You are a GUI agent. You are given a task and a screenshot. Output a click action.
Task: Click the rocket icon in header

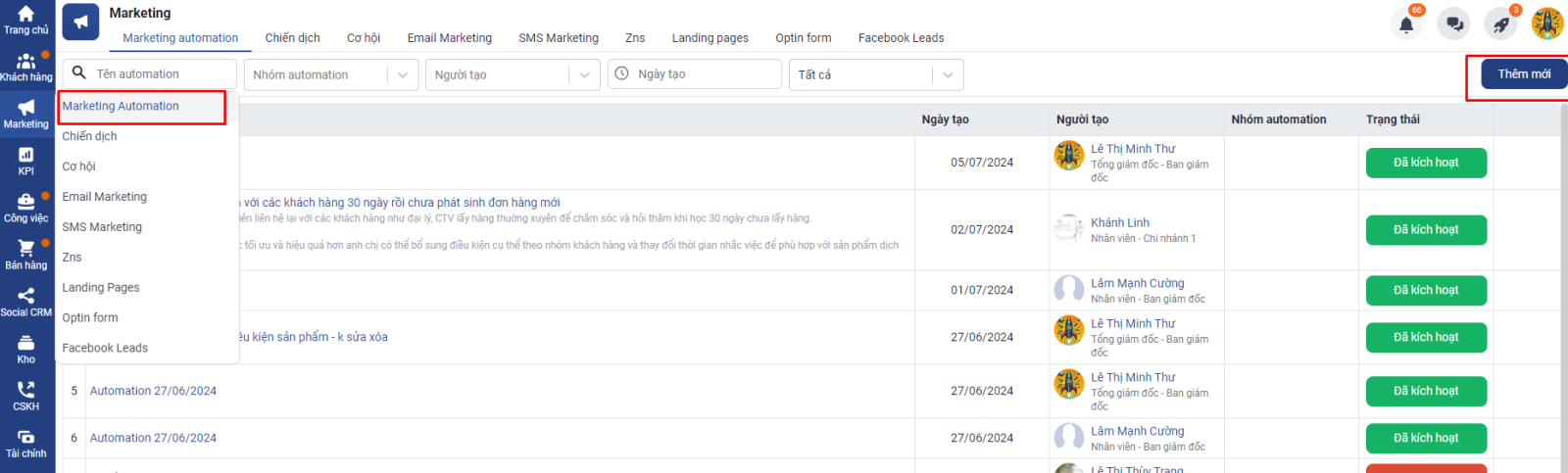tap(1500, 24)
